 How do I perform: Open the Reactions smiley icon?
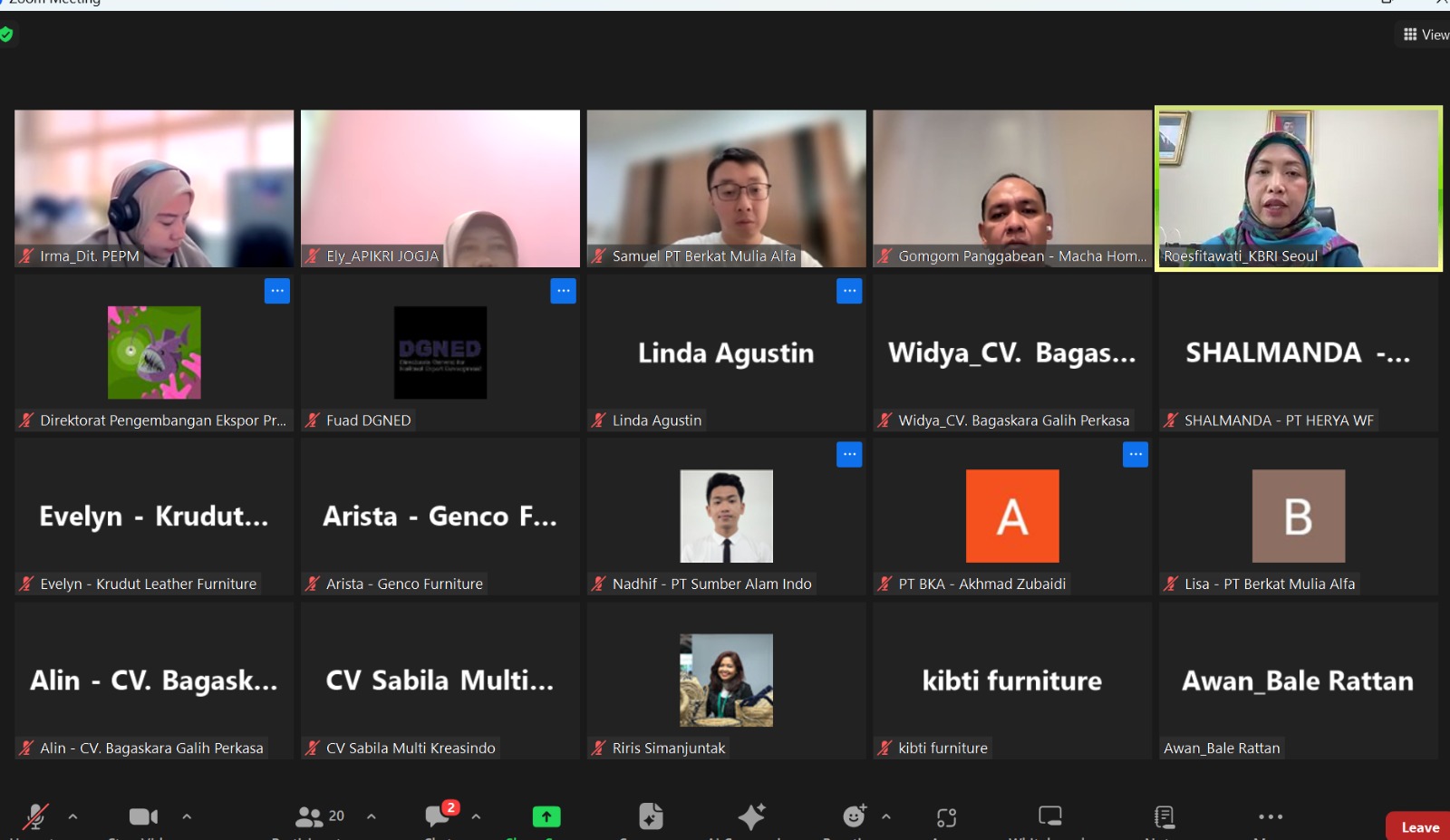click(855, 816)
